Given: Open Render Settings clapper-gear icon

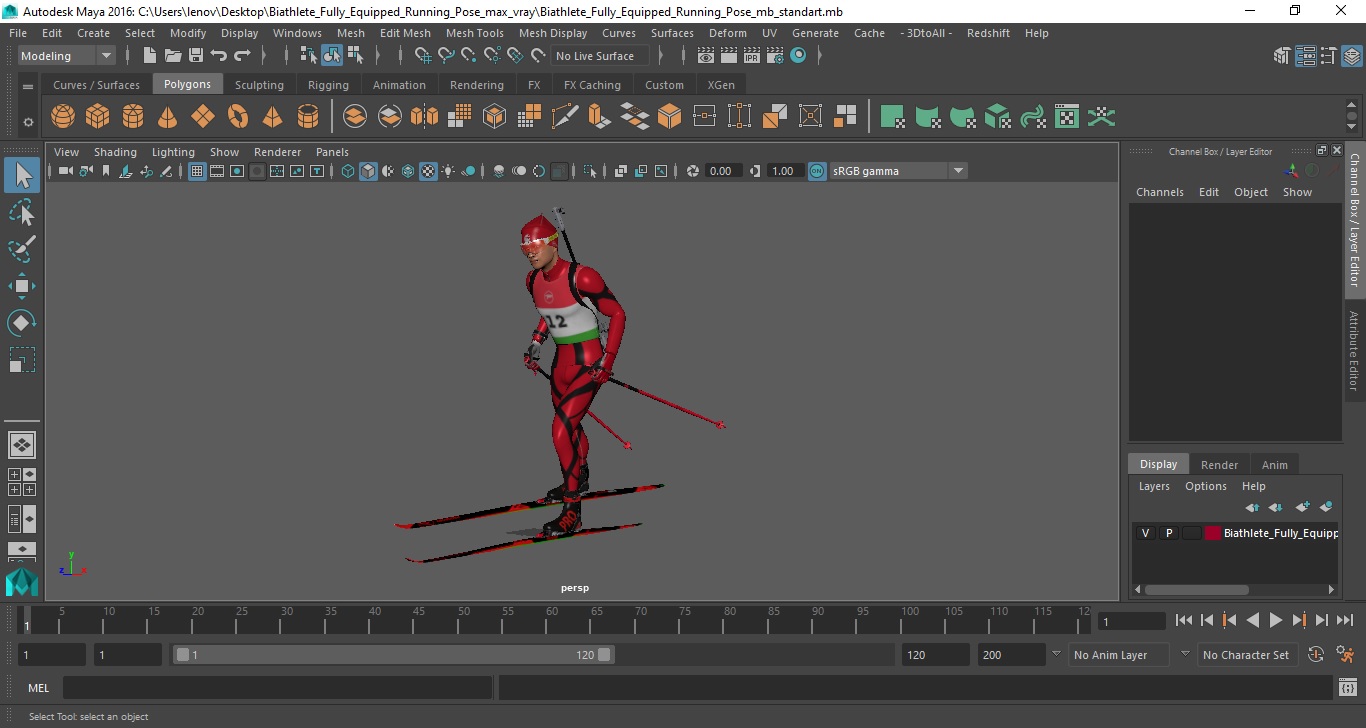Looking at the screenshot, I should click(x=775, y=56).
